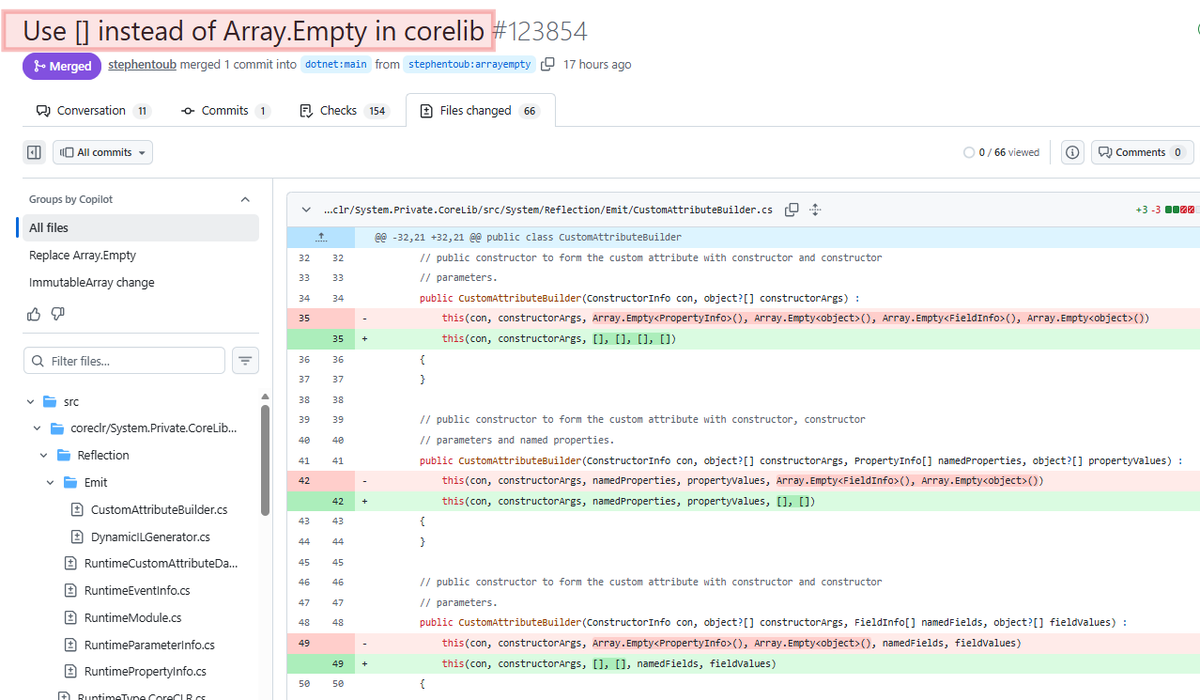
Task: Open RuntimeEventInfo.cs in file tree
Action: pos(137,590)
